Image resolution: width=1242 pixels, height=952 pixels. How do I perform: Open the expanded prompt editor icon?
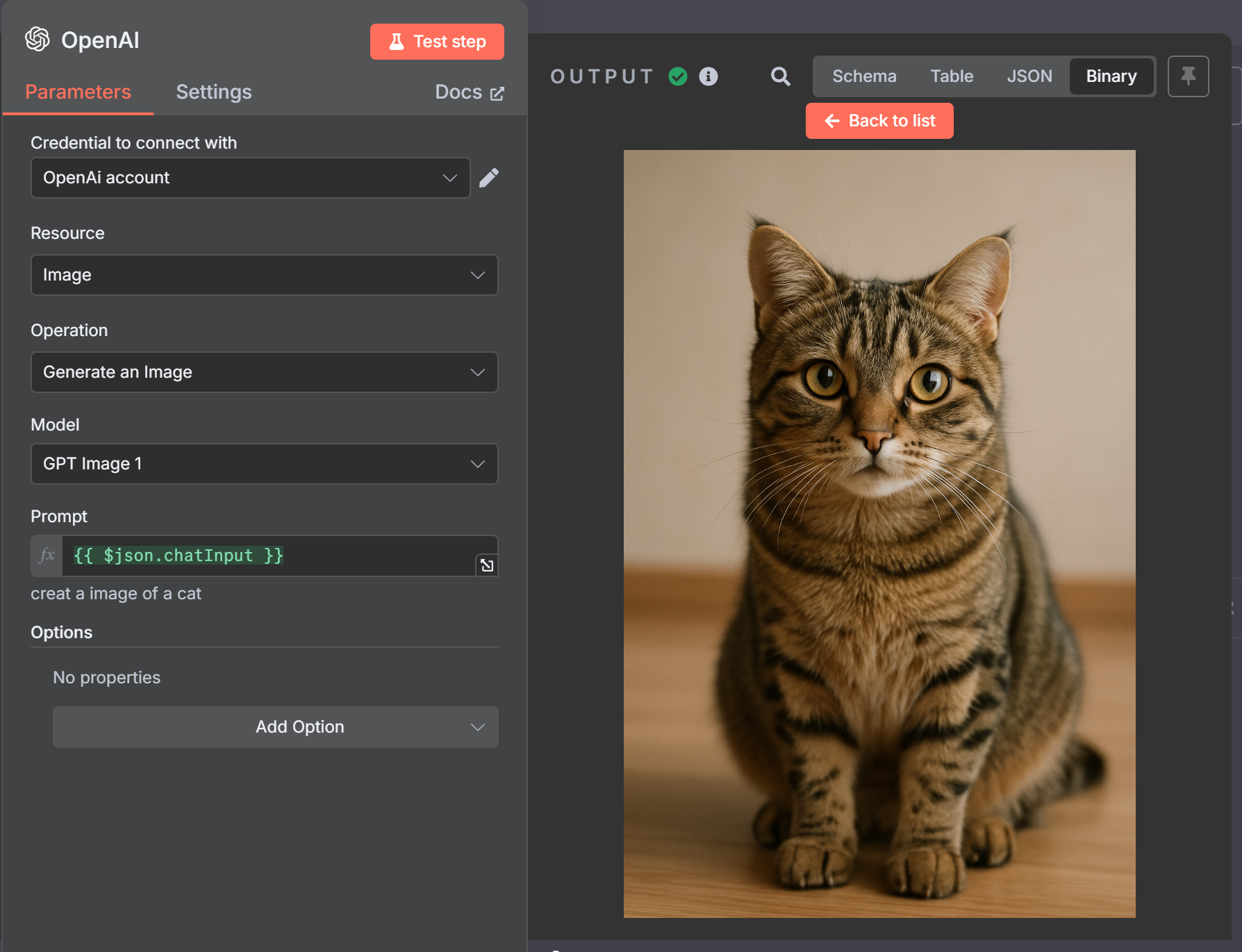[x=486, y=565]
